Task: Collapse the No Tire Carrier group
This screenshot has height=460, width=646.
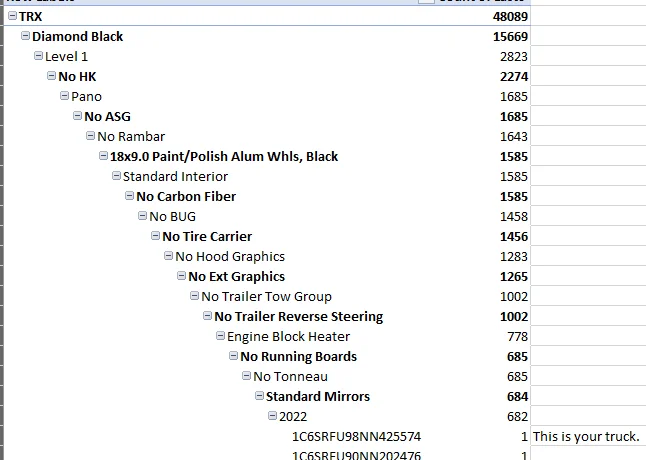Action: (x=155, y=236)
